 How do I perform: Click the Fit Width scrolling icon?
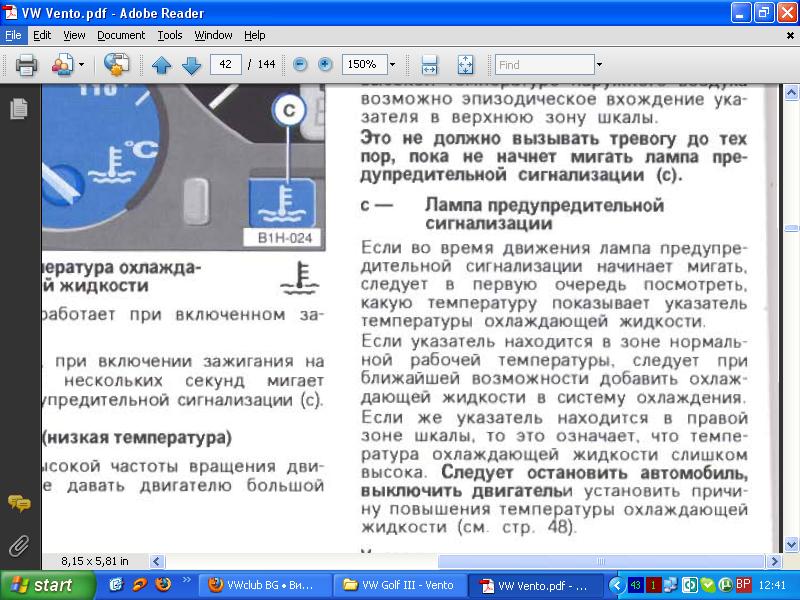tap(429, 65)
